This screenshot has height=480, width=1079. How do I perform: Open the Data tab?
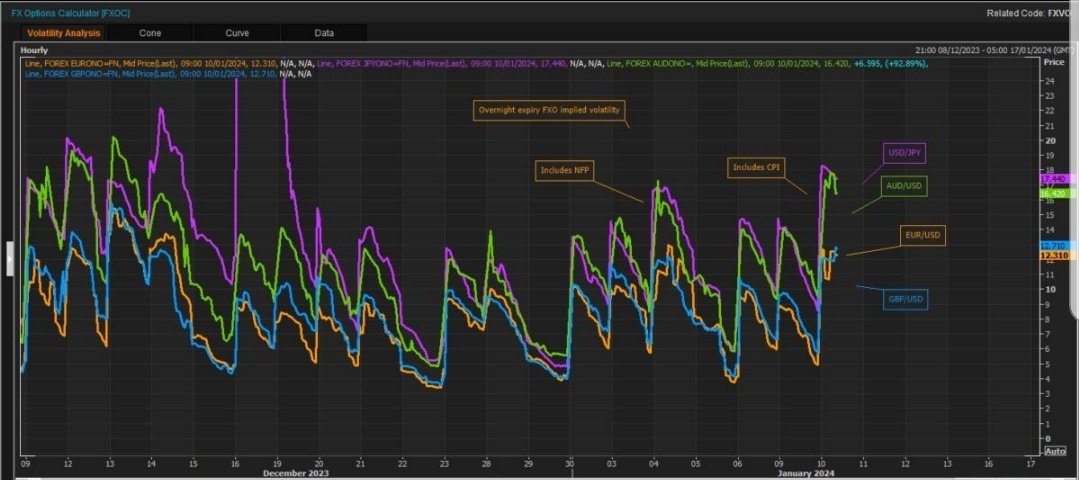(324, 33)
